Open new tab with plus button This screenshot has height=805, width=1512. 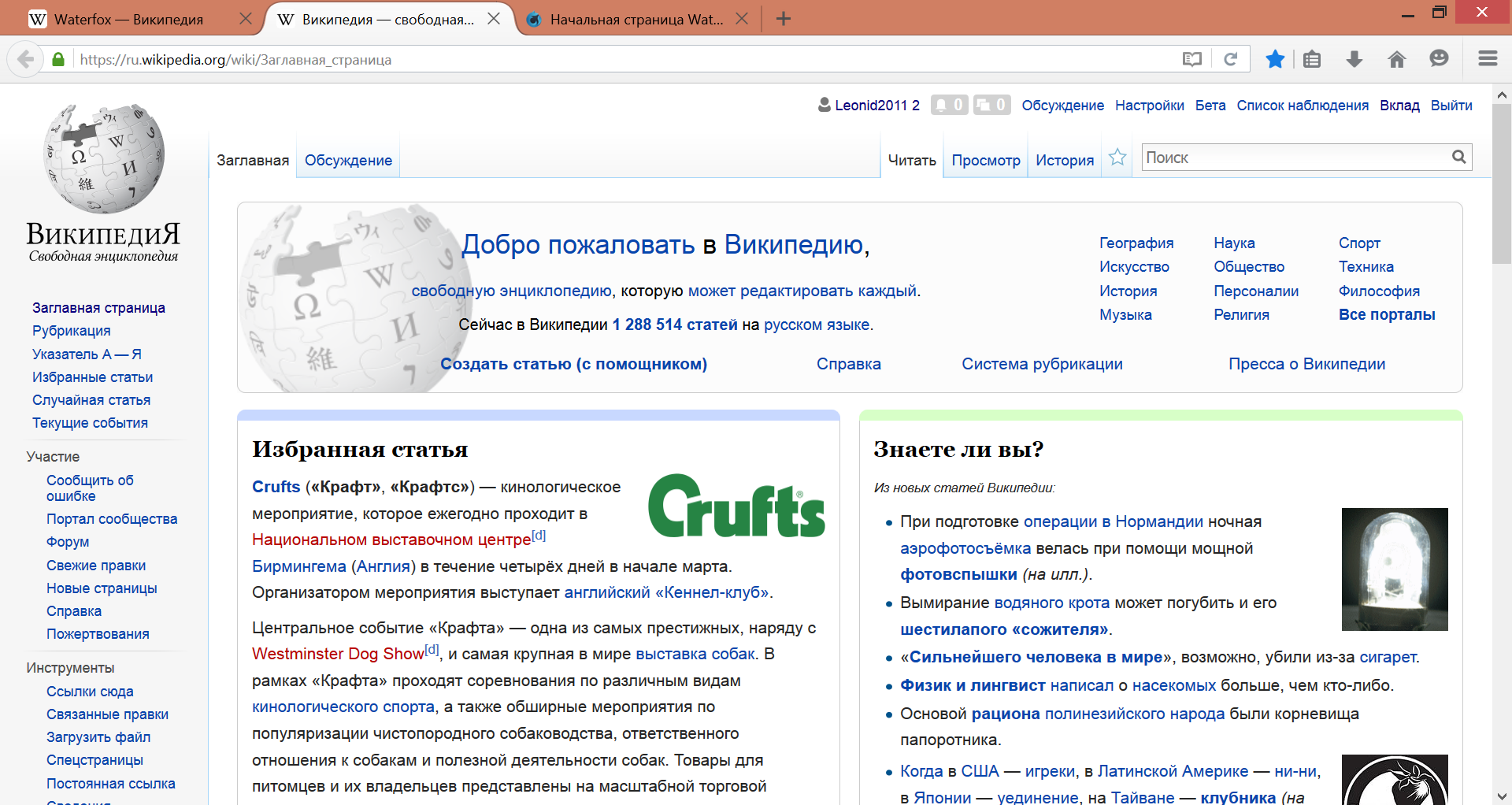click(x=783, y=19)
